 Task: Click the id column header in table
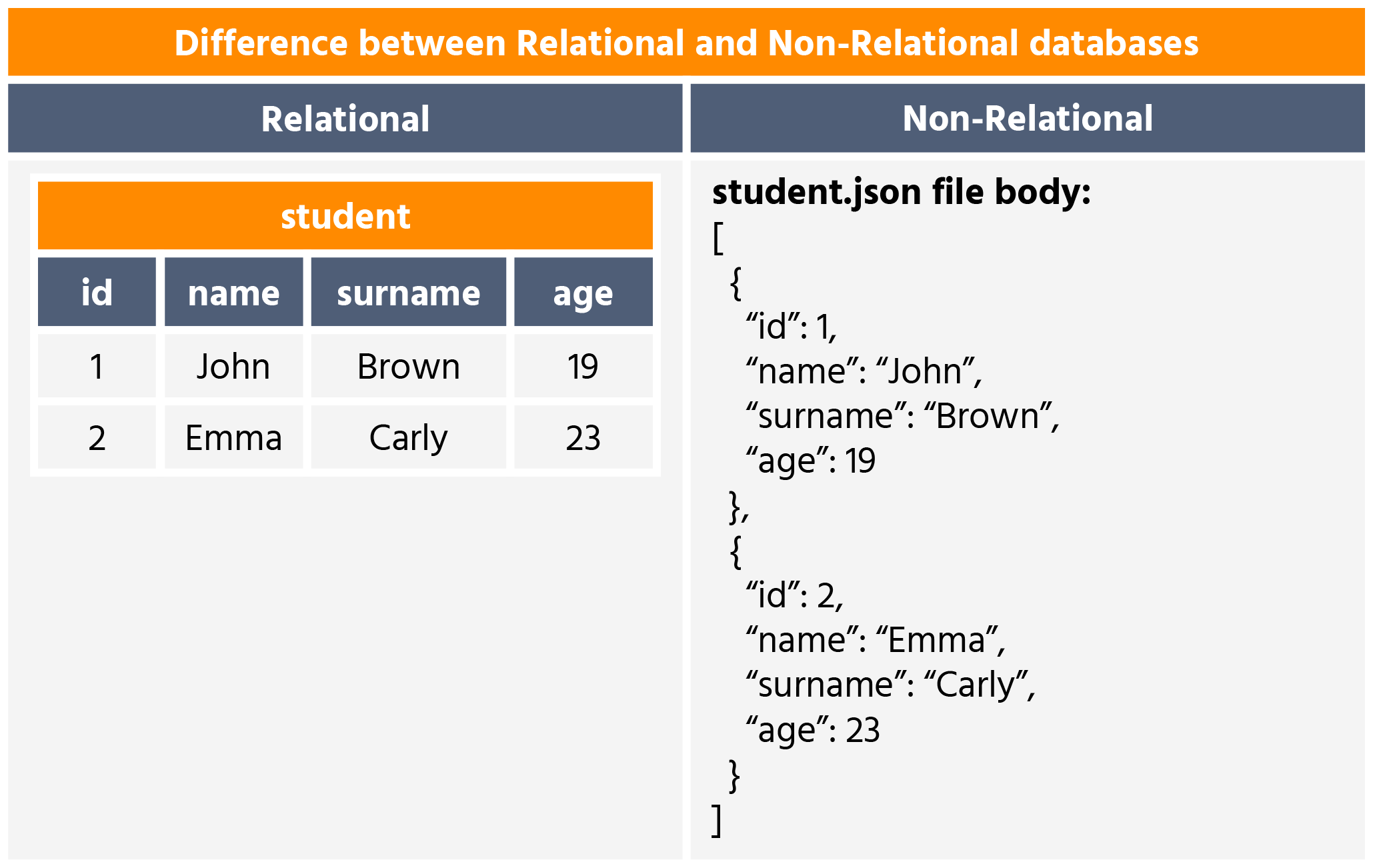[x=97, y=292]
